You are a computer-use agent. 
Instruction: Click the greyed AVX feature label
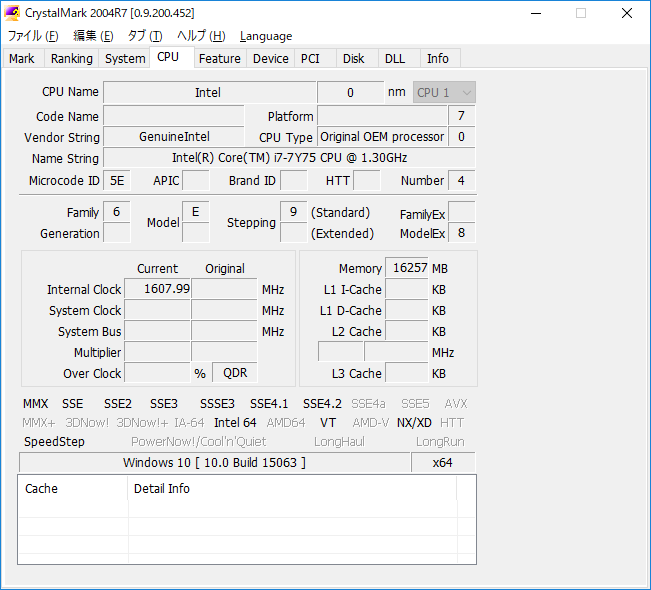coord(455,404)
